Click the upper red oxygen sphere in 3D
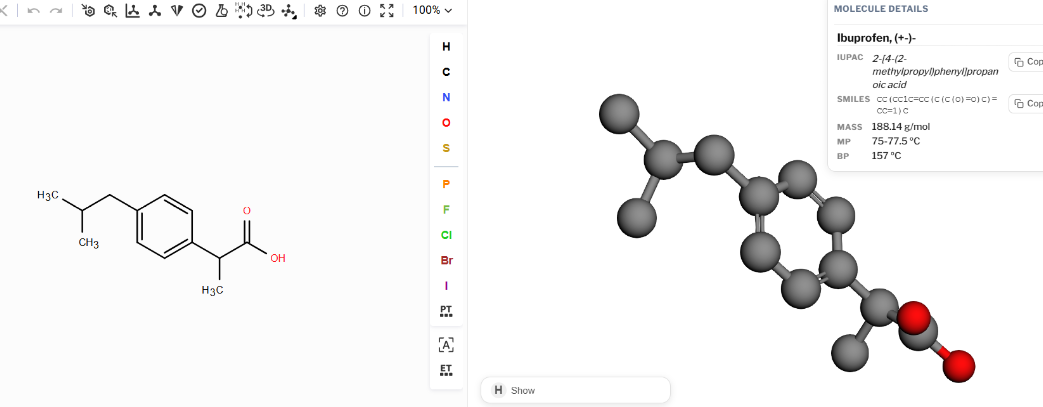The image size is (1043, 407). 913,317
